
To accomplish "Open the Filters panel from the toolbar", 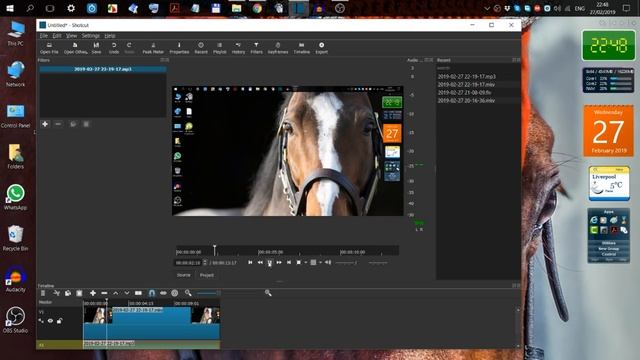I will click(x=256, y=48).
